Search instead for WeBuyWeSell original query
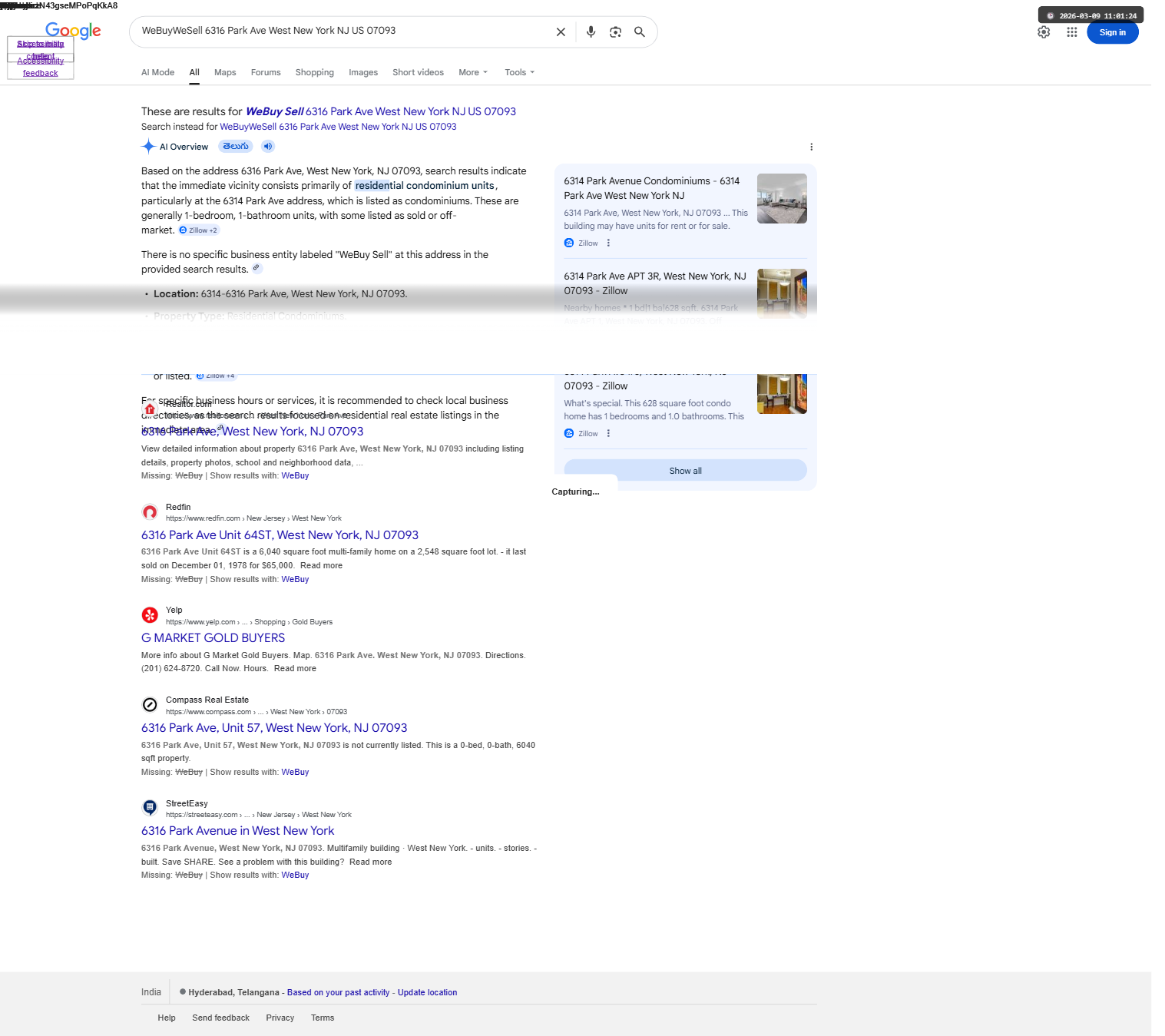 [338, 127]
